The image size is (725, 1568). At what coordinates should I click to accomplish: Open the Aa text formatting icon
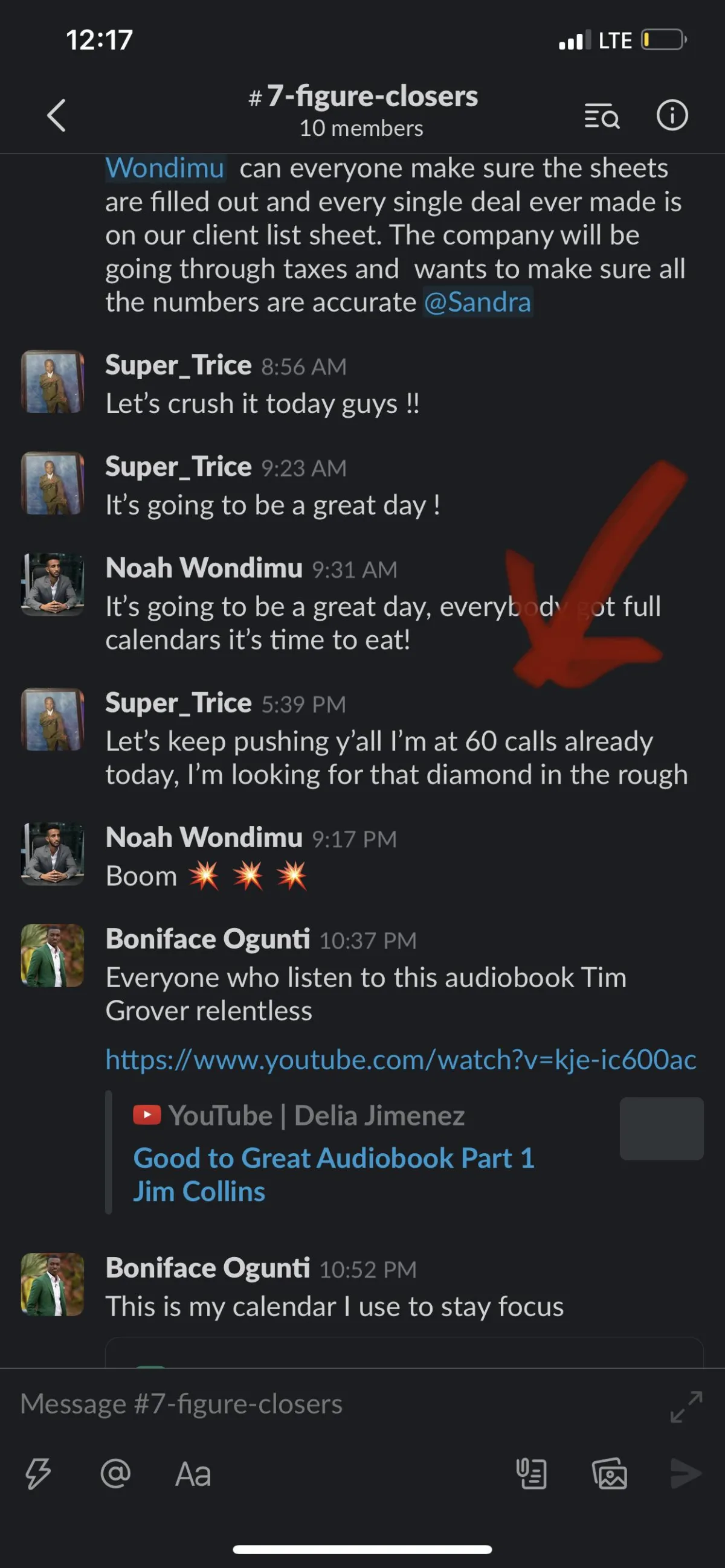tap(193, 1474)
